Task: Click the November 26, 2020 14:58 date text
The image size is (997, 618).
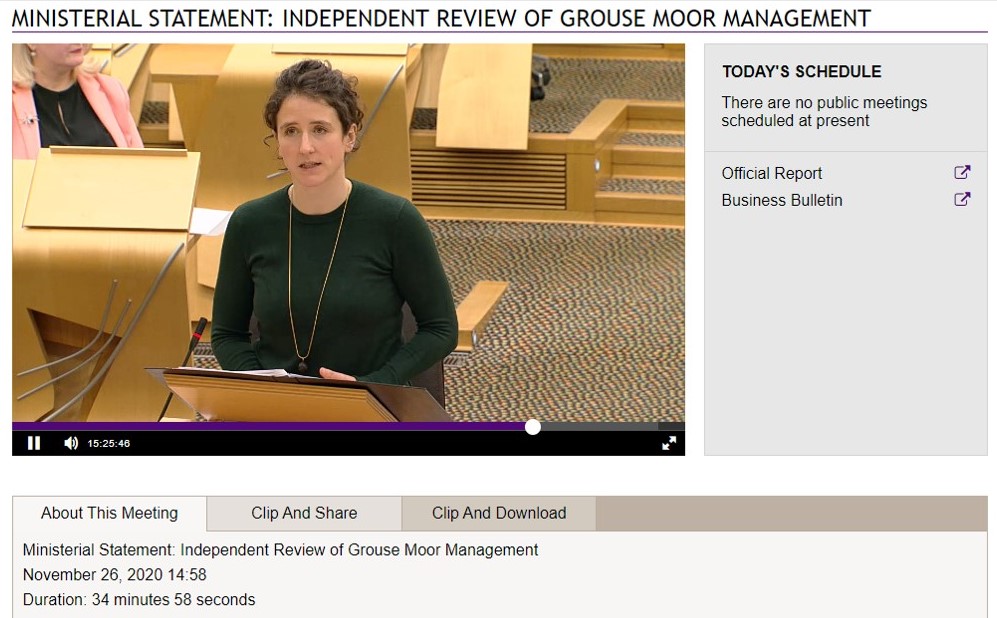Action: 115,575
